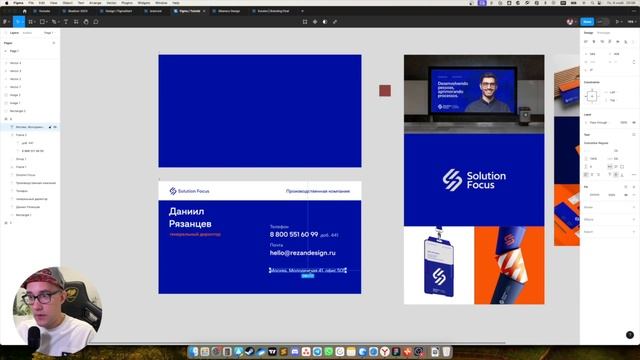Select the Text tool

(x=66, y=22)
